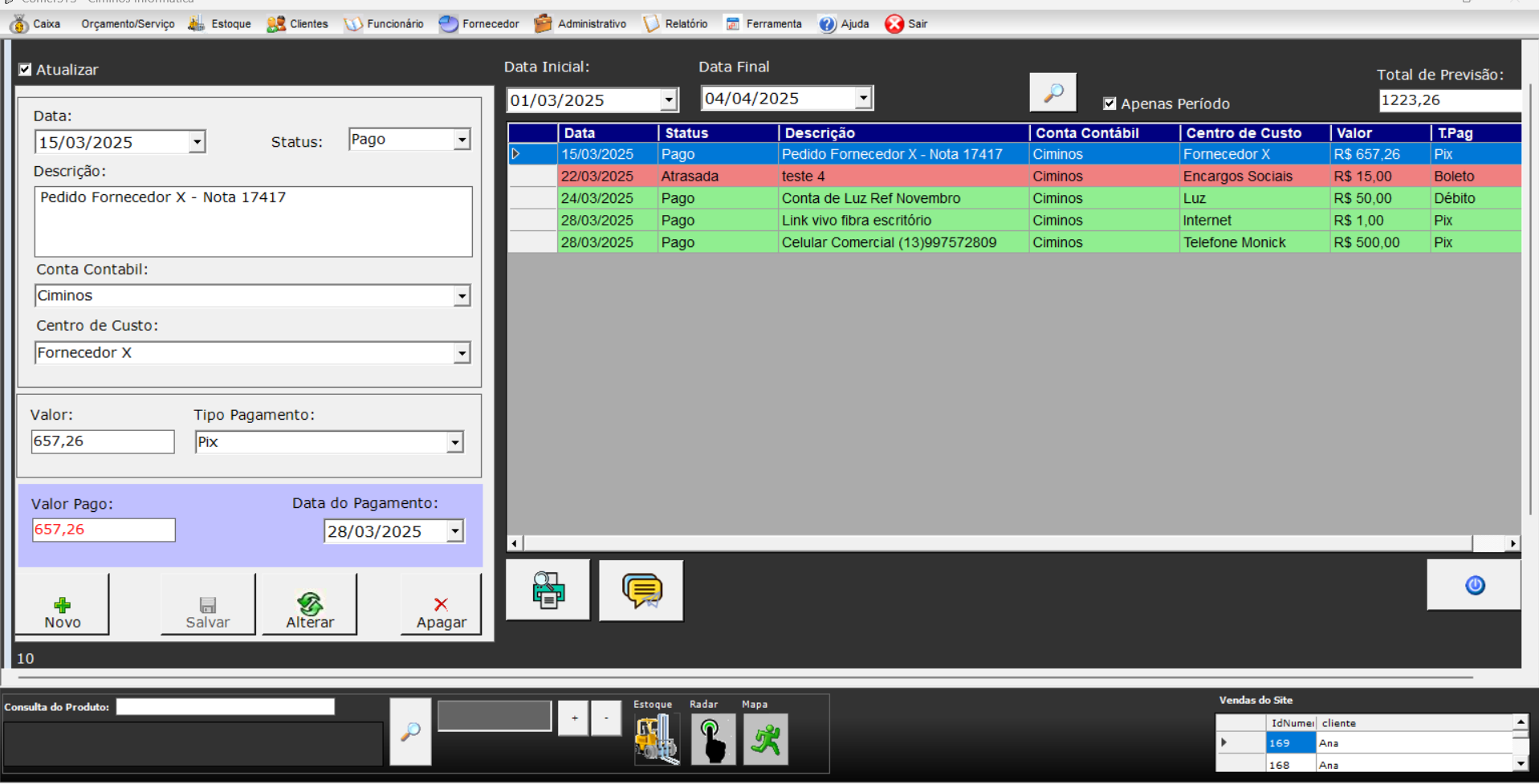1539x784 pixels.
Task: Click the Radar touch icon
Action: click(712, 739)
